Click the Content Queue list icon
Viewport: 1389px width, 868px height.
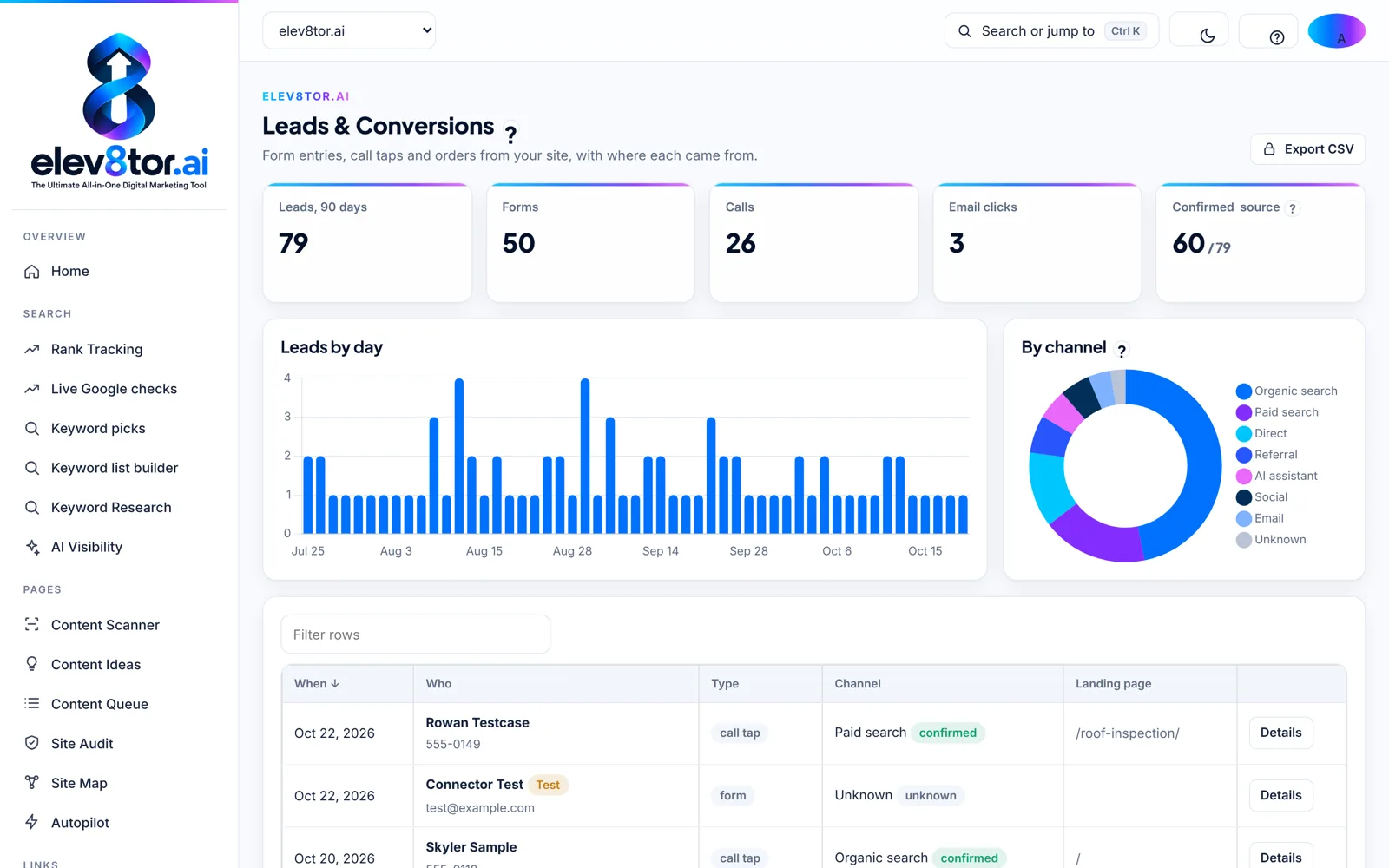point(32,704)
